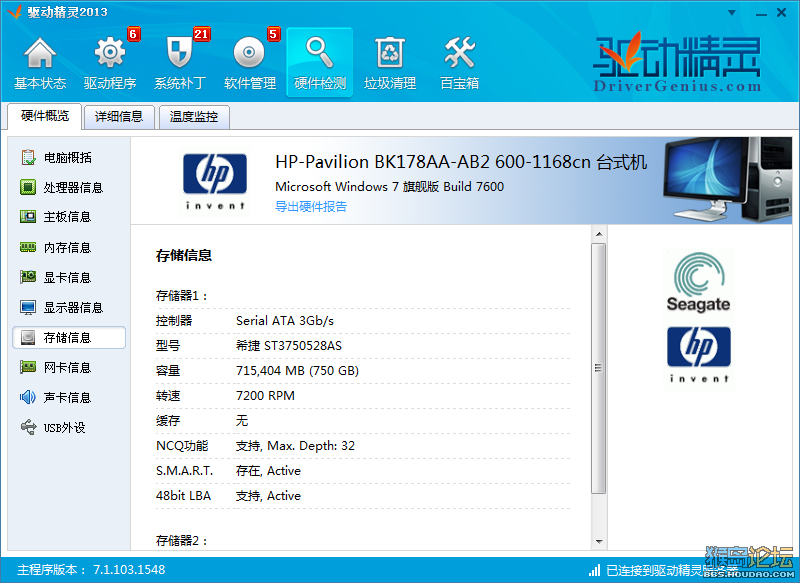Minimize the 驱动精灵 window

[762, 13]
